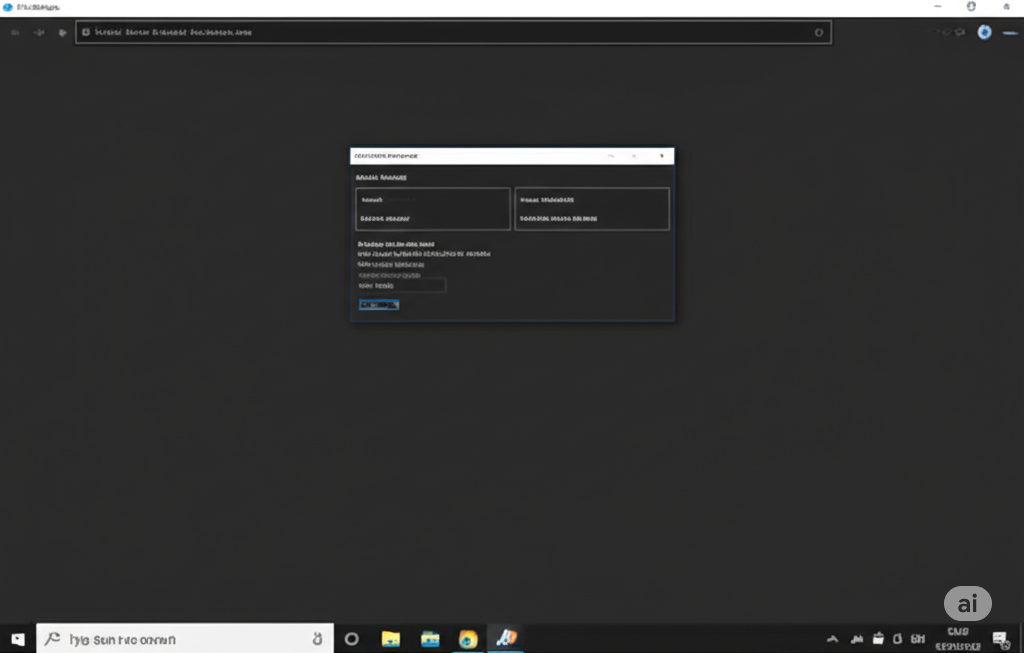Open the volume icon in system tray

point(897,639)
